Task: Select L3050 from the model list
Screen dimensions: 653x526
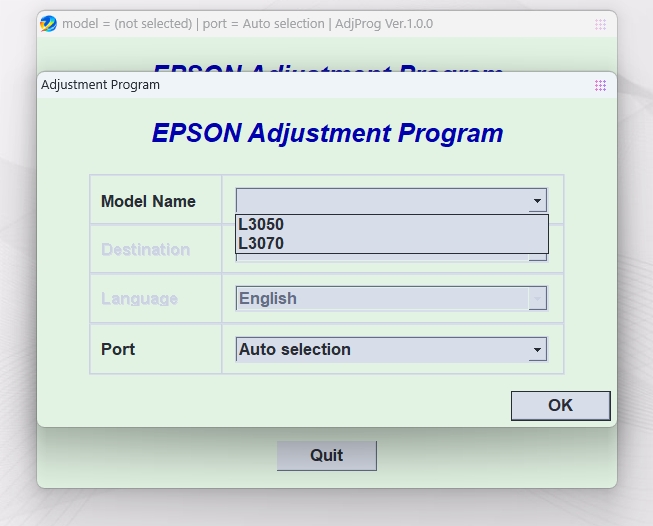Action: (x=391, y=224)
